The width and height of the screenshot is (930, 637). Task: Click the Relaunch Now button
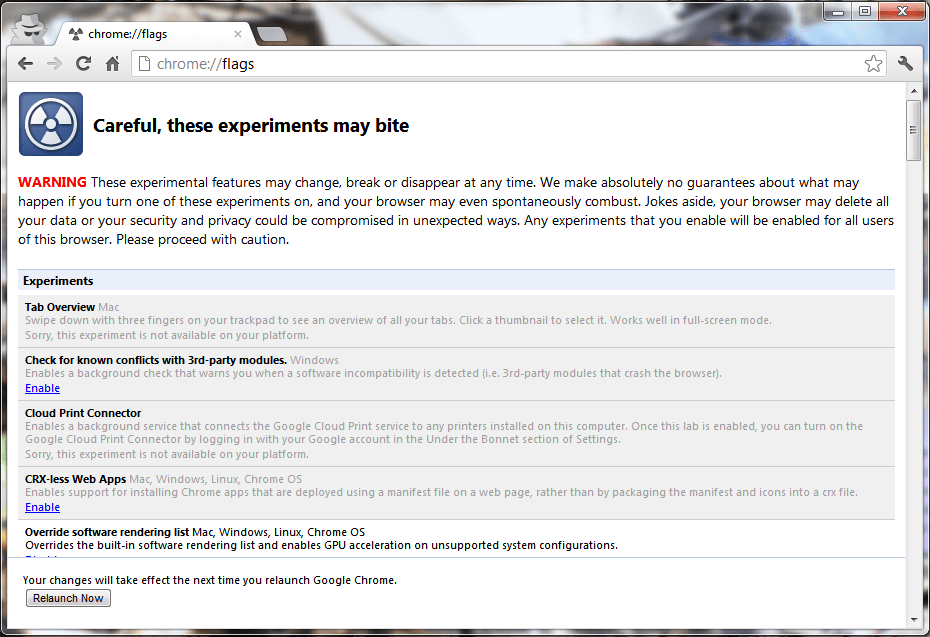[68, 597]
